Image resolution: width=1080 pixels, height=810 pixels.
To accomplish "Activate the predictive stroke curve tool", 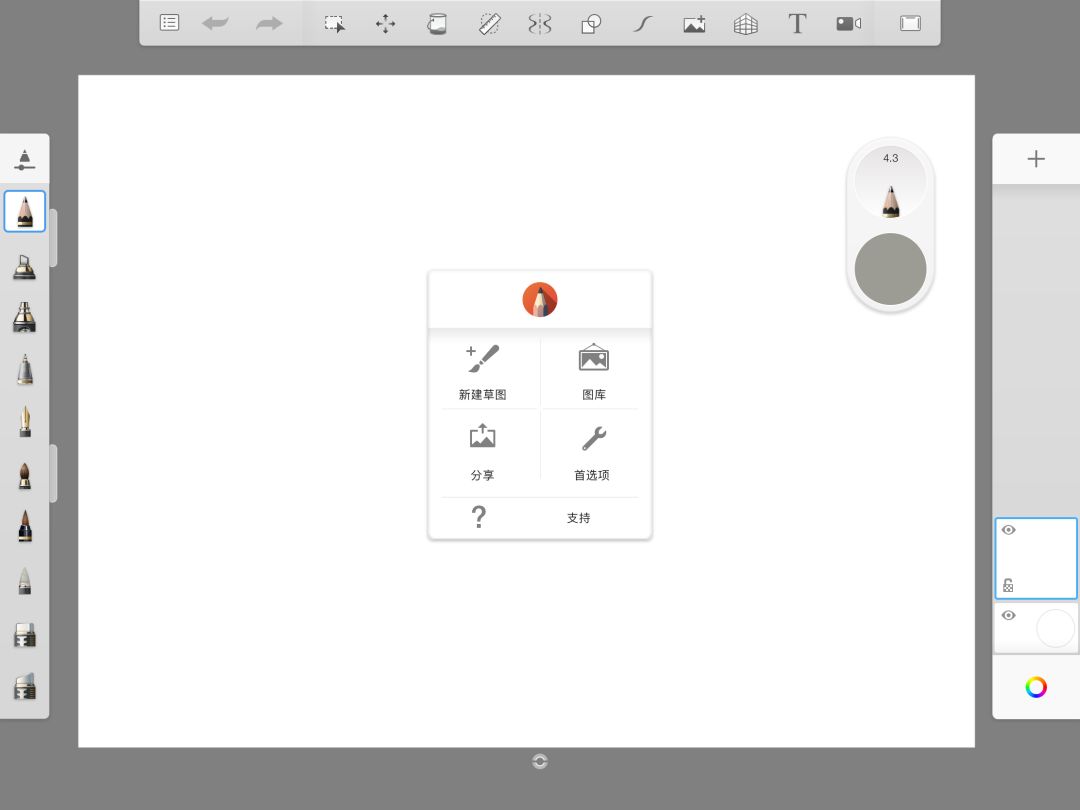I will [x=642, y=24].
